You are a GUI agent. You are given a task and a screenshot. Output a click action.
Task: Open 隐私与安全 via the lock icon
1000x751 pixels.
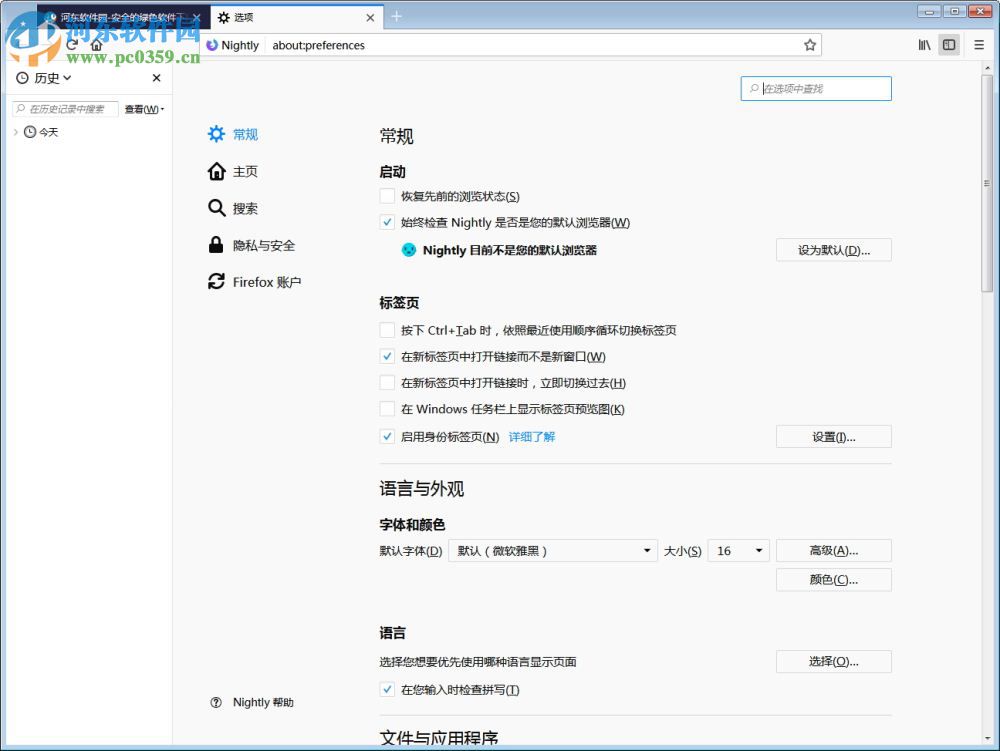[216, 245]
